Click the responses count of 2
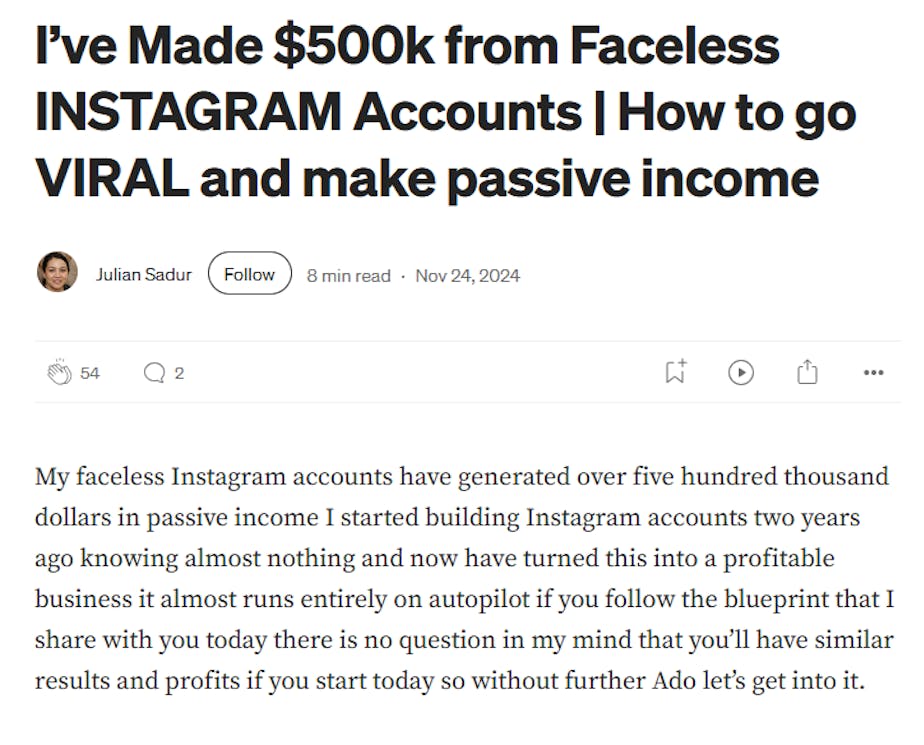The image size is (924, 745). pyautogui.click(x=179, y=373)
